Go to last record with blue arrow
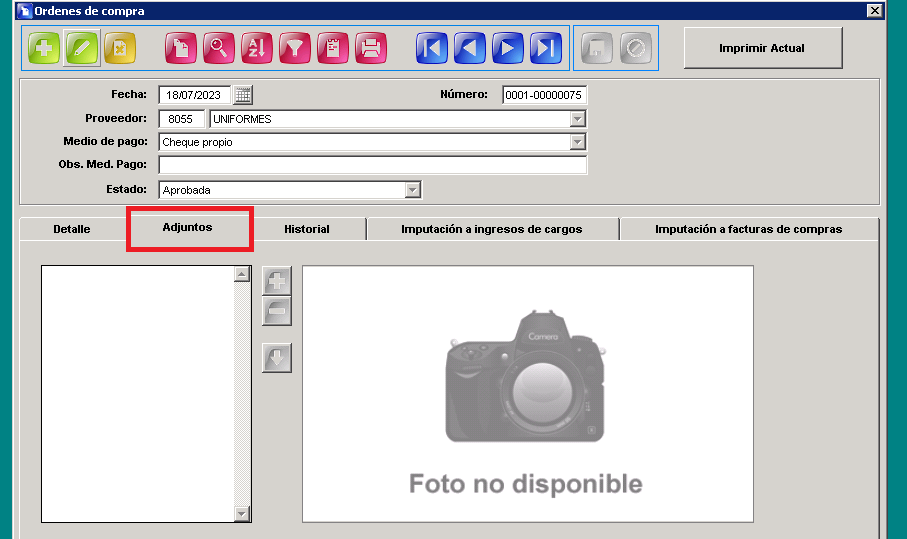This screenshot has width=907, height=539. pos(546,48)
